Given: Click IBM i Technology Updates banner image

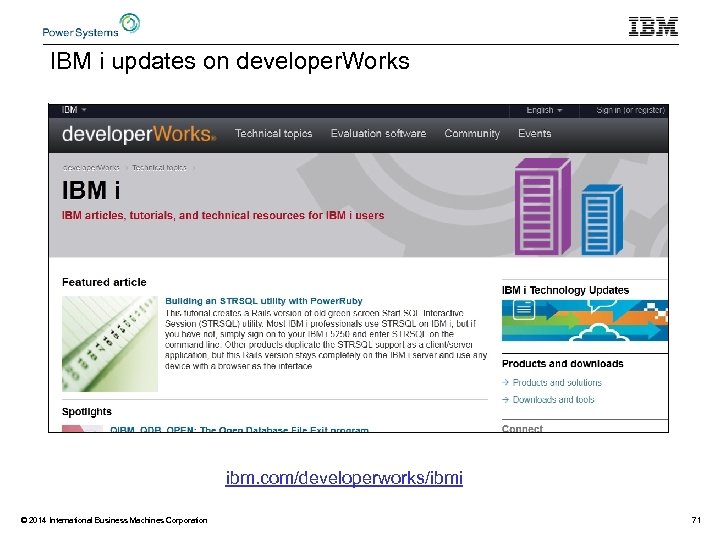Looking at the screenshot, I should pyautogui.click(x=585, y=320).
